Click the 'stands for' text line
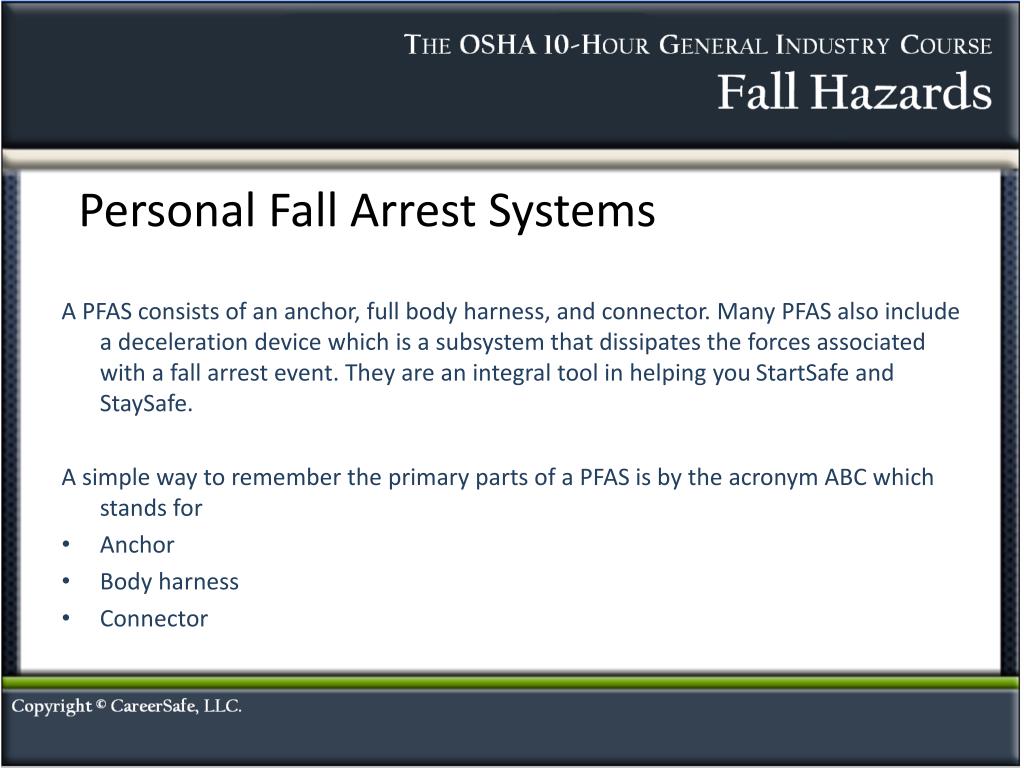Screen dimensions: 1024x768 pyautogui.click(x=151, y=508)
